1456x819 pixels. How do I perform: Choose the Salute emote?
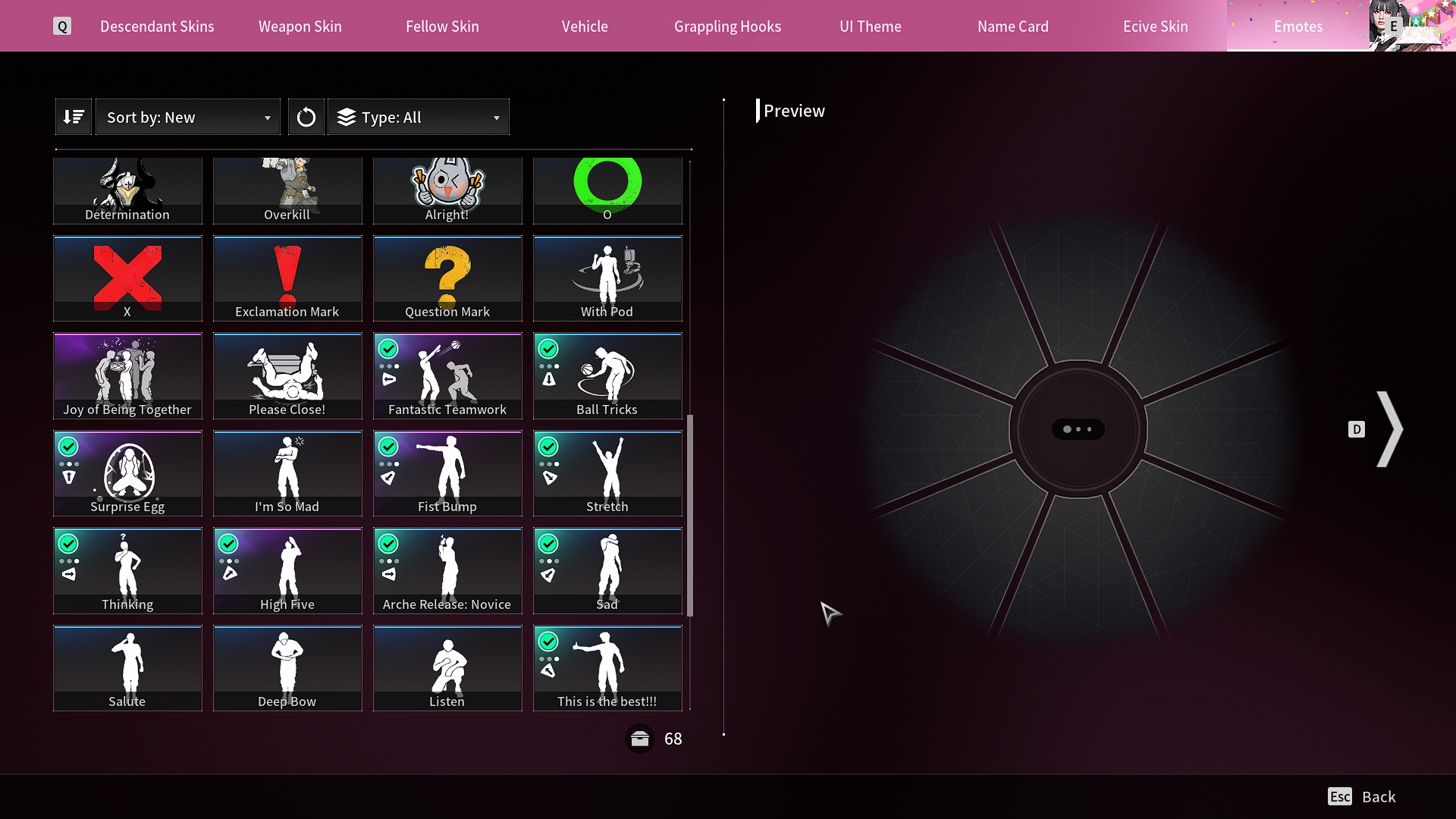pos(127,668)
